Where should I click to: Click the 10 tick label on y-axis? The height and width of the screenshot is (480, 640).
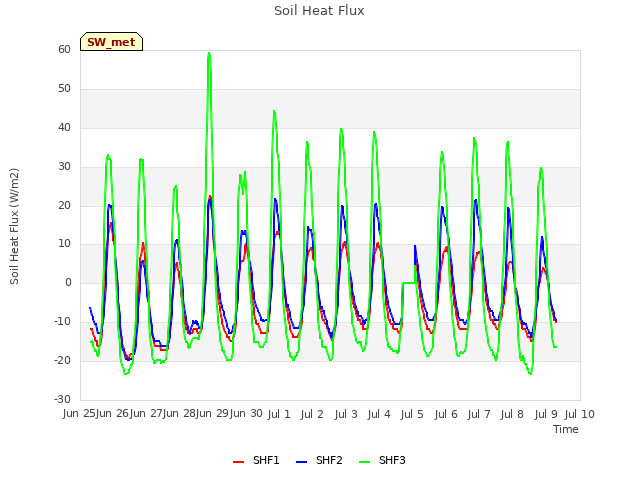pyautogui.click(x=64, y=244)
